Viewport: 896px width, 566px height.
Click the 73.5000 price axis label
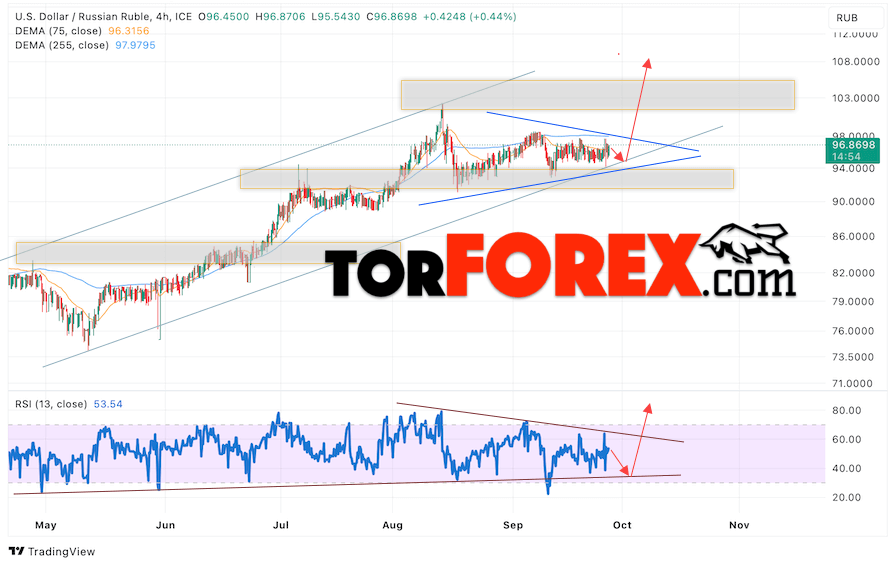tap(853, 357)
